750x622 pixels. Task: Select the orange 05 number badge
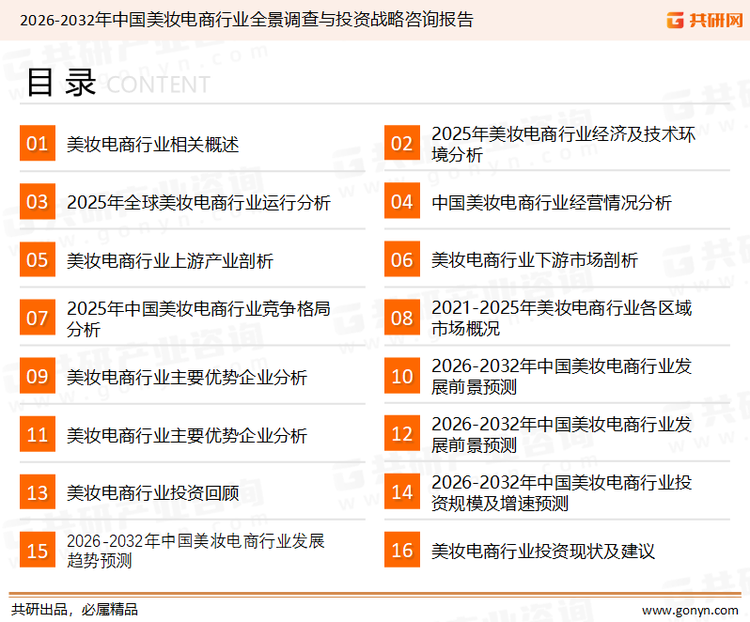click(37, 260)
